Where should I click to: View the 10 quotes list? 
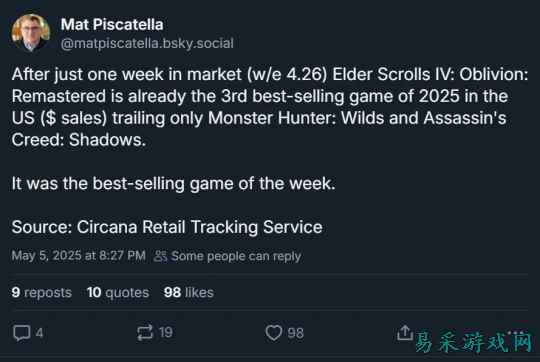coord(118,292)
